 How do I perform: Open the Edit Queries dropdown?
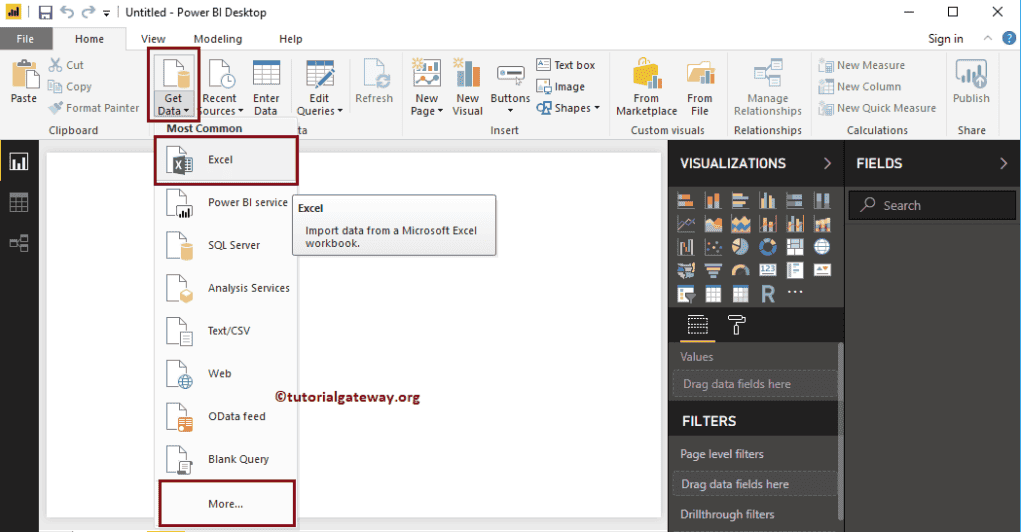[319, 86]
